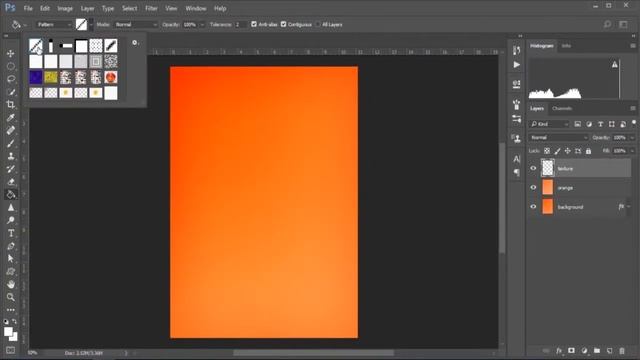Viewport: 640px width, 360px height.
Task: Open the layer filter Kind dropdown
Action: click(x=549, y=124)
